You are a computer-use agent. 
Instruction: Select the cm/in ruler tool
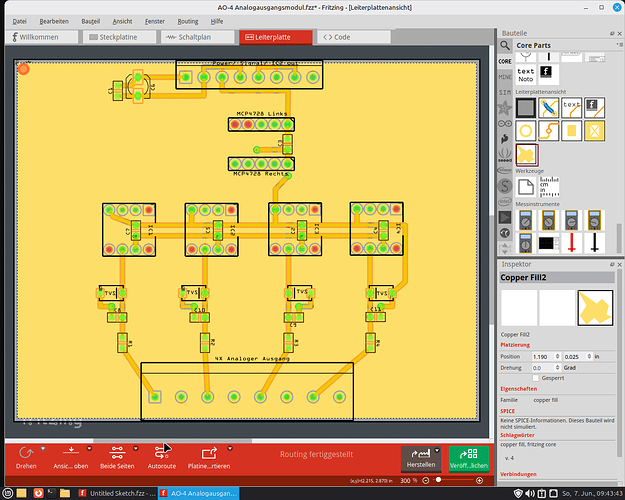[x=549, y=187]
